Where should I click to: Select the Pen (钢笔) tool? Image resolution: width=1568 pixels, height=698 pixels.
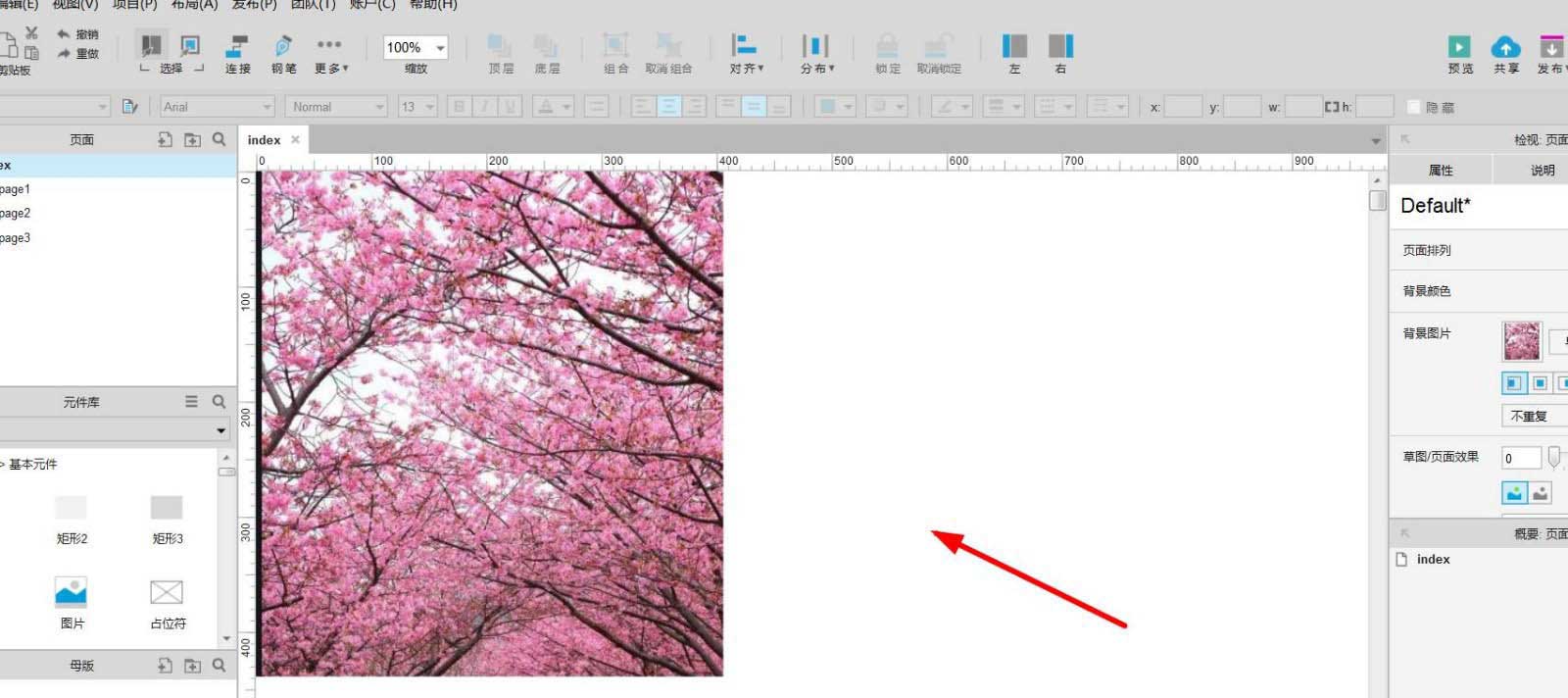point(283,47)
